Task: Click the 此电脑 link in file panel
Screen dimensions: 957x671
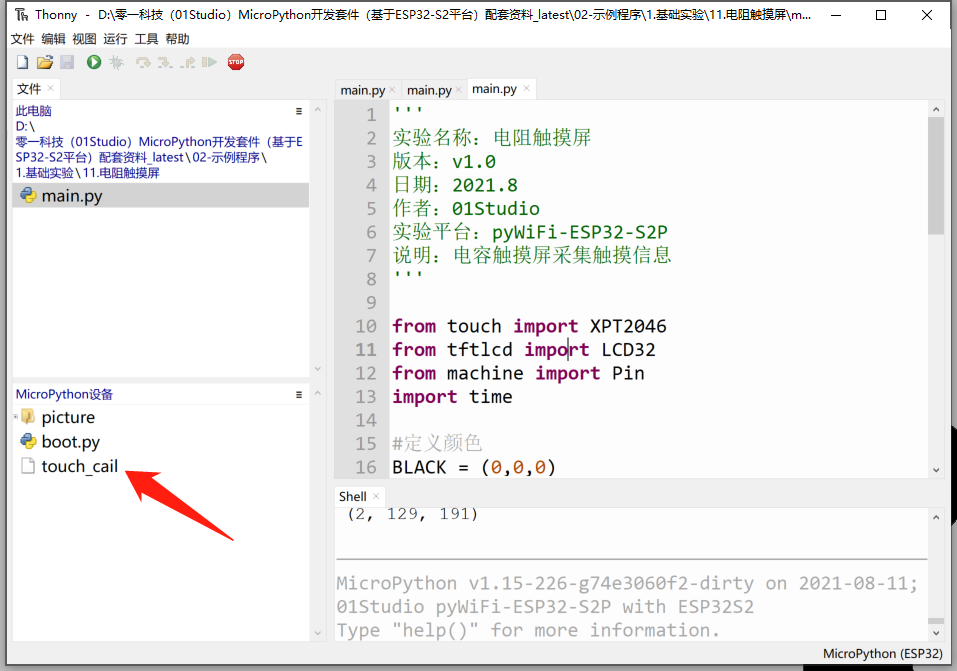Action: [x=33, y=112]
